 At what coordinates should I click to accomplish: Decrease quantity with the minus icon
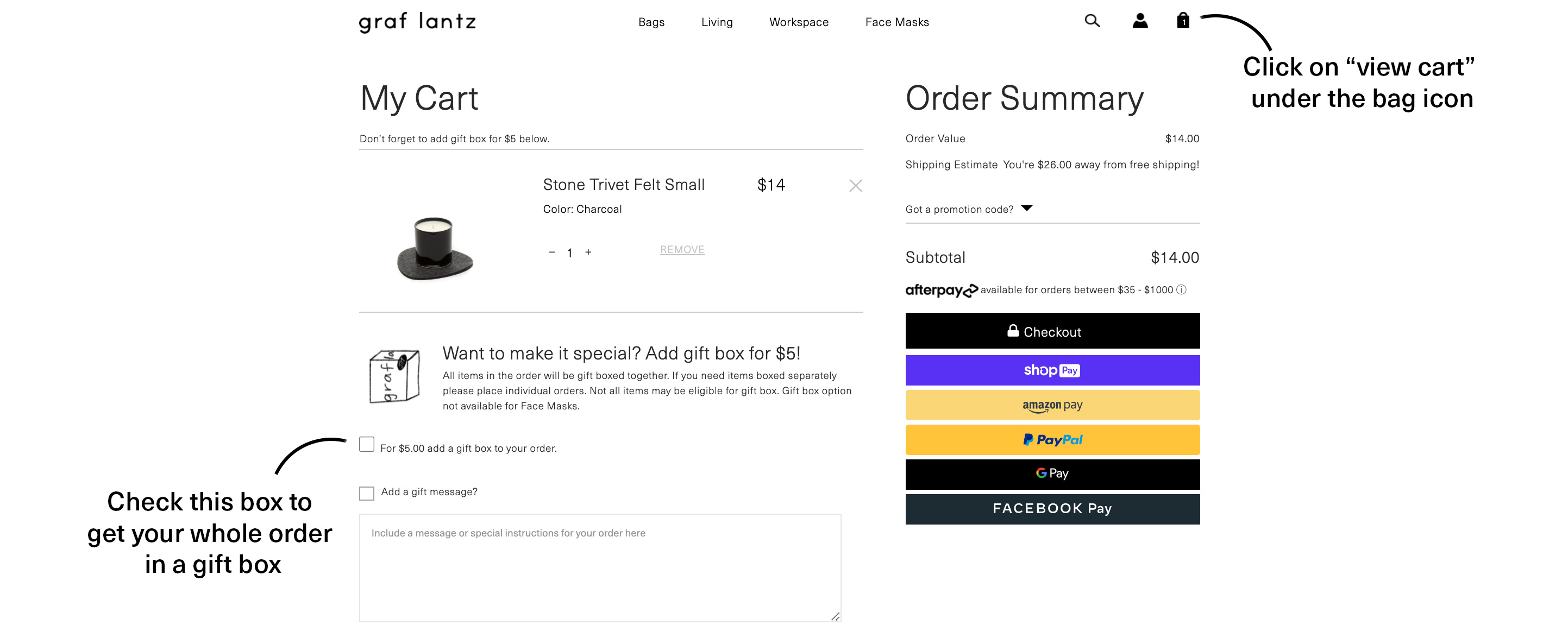(x=551, y=252)
